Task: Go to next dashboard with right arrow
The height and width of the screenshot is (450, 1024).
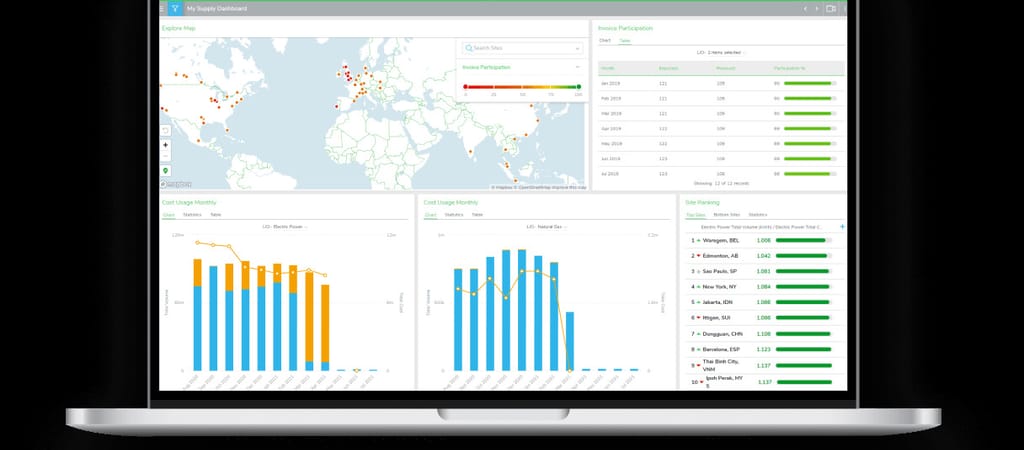Action: [x=816, y=8]
